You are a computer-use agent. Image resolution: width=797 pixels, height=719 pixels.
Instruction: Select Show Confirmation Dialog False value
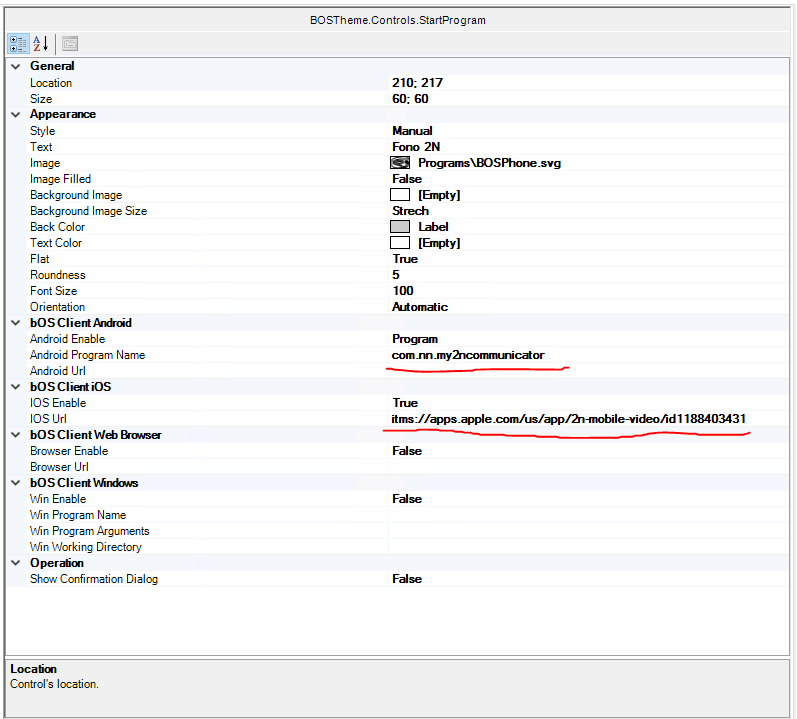(407, 579)
